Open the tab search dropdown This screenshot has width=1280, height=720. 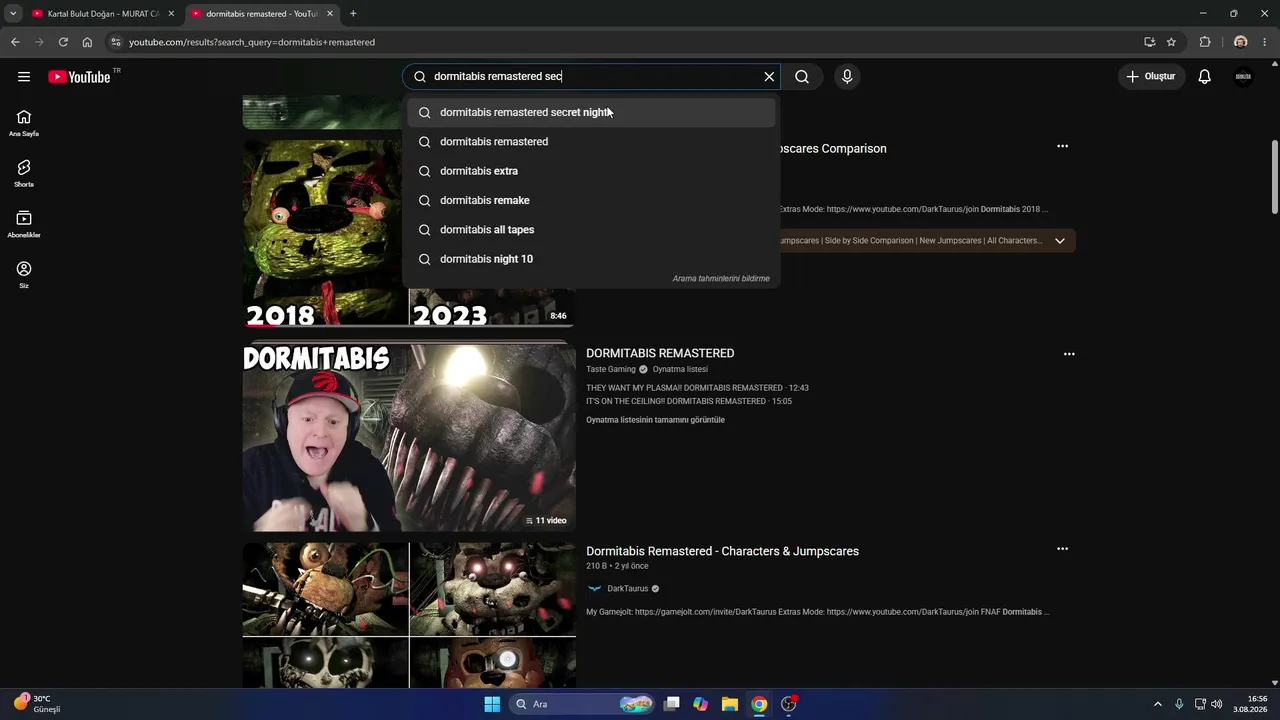point(13,14)
